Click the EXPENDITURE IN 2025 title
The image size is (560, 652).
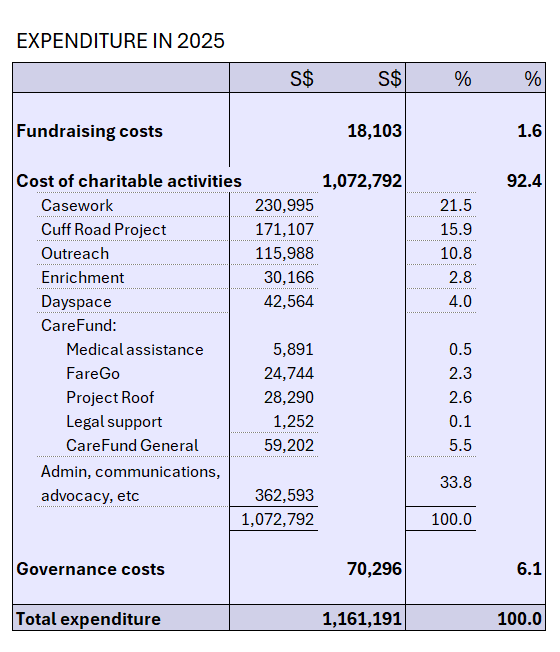pos(120,41)
